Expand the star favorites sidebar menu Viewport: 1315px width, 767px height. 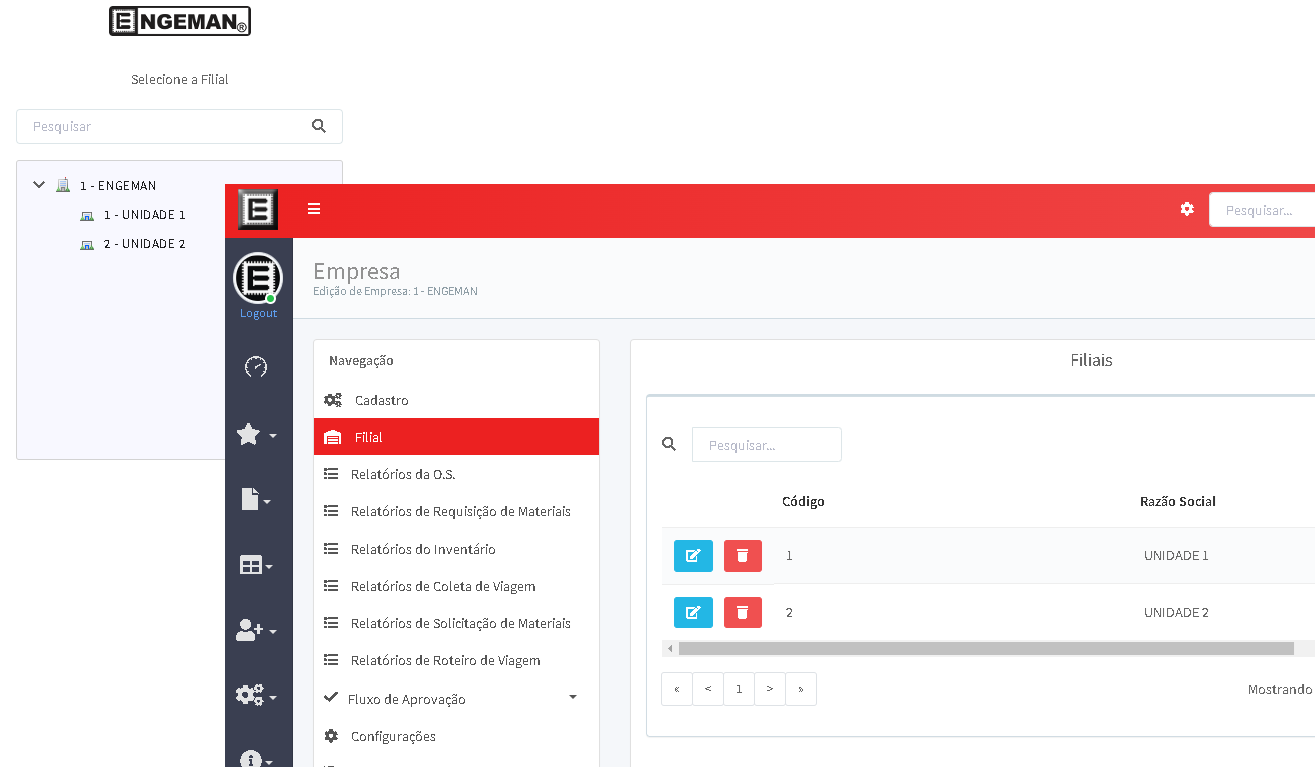(x=256, y=435)
